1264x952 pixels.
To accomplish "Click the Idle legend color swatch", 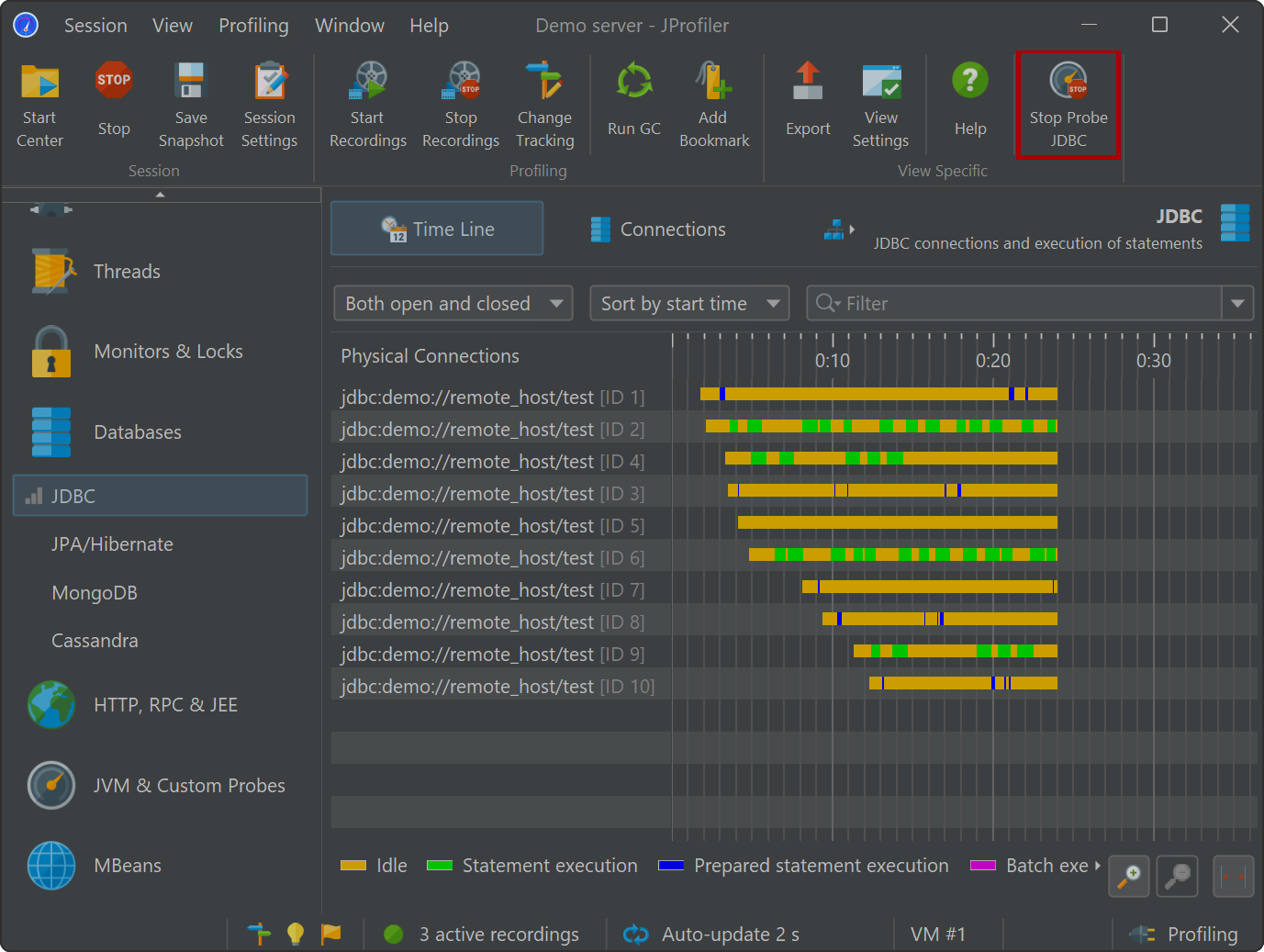I will point(352,866).
